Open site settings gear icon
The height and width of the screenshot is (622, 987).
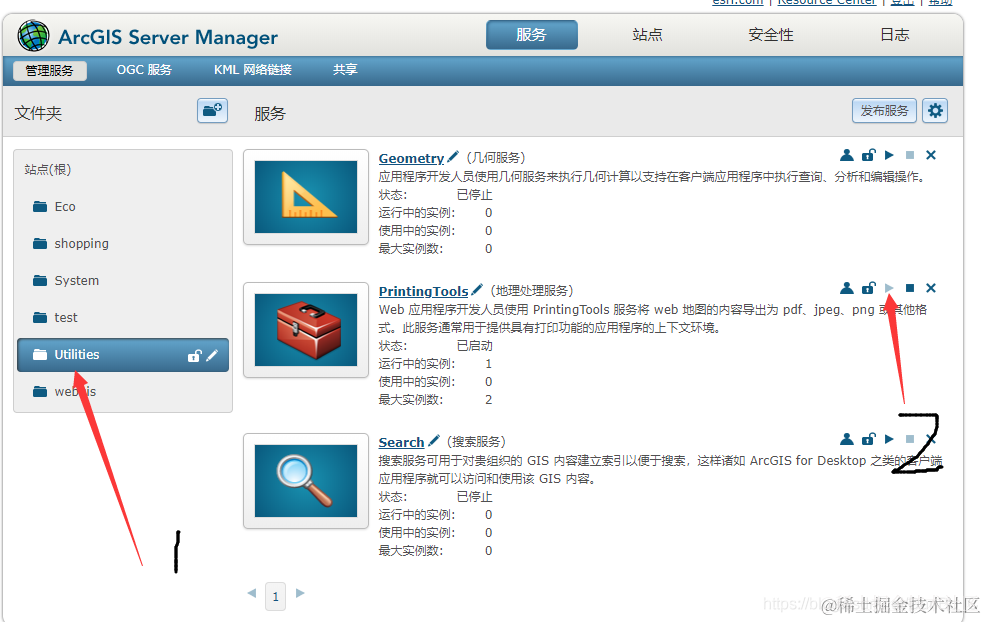(x=935, y=111)
